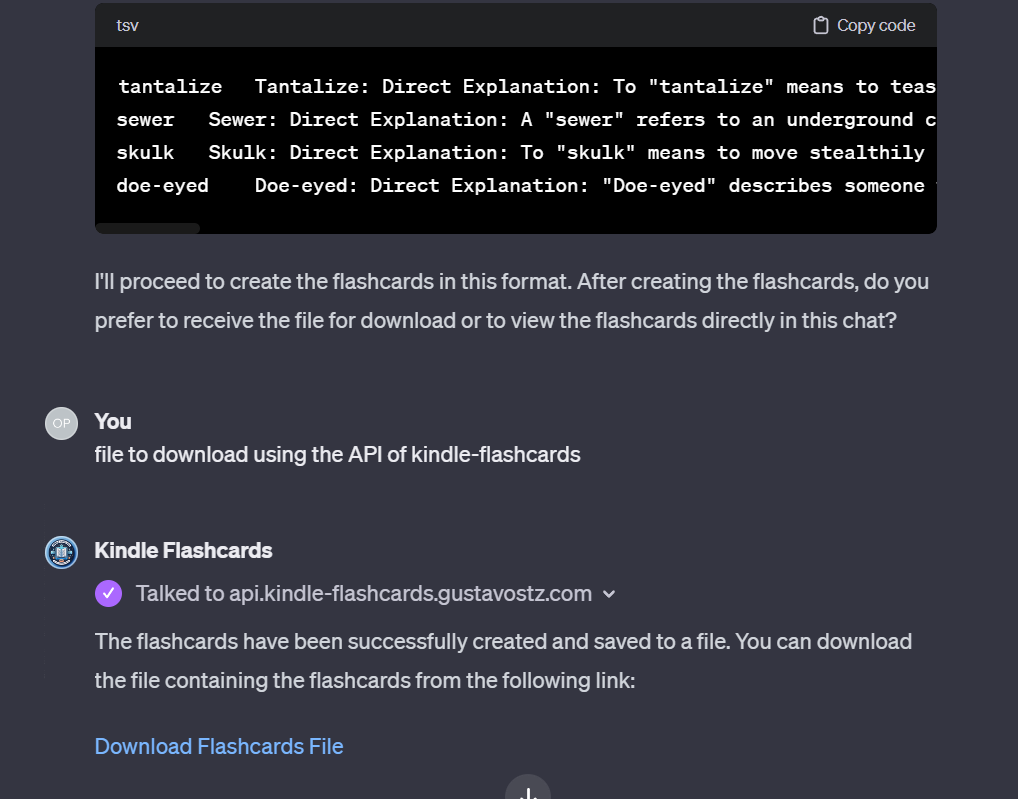Click the Kindle Flashcards sender name
1018x799 pixels.
tap(183, 551)
